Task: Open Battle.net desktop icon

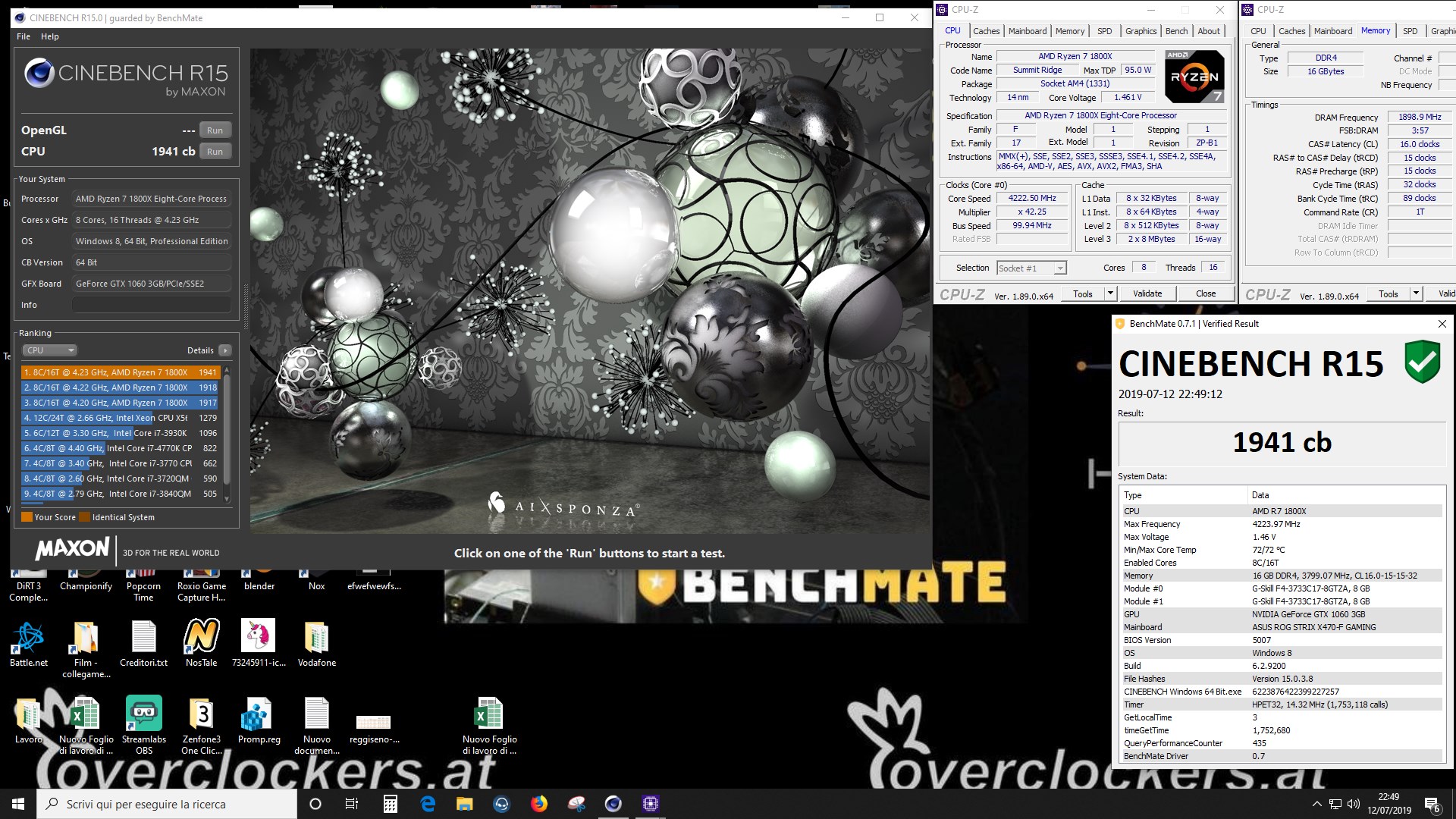Action: tap(29, 645)
